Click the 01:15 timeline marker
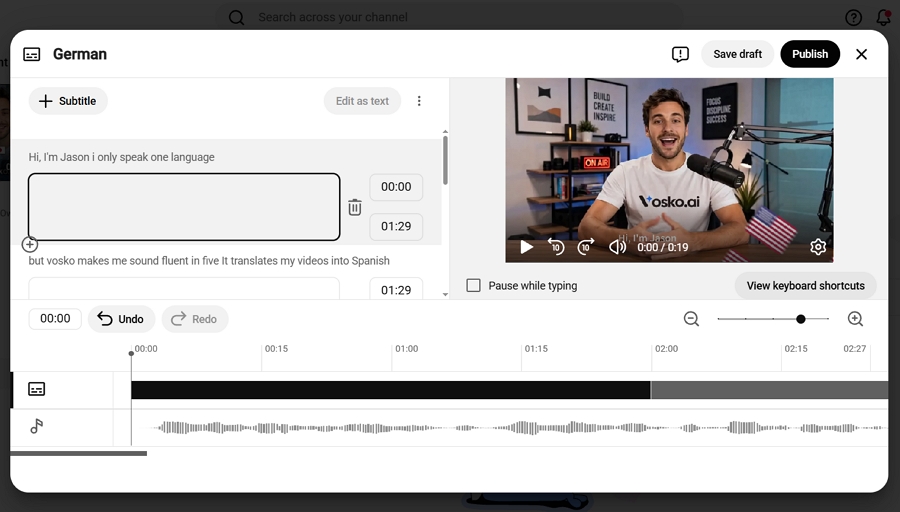Screen dimensions: 900x512 [x=536, y=349]
